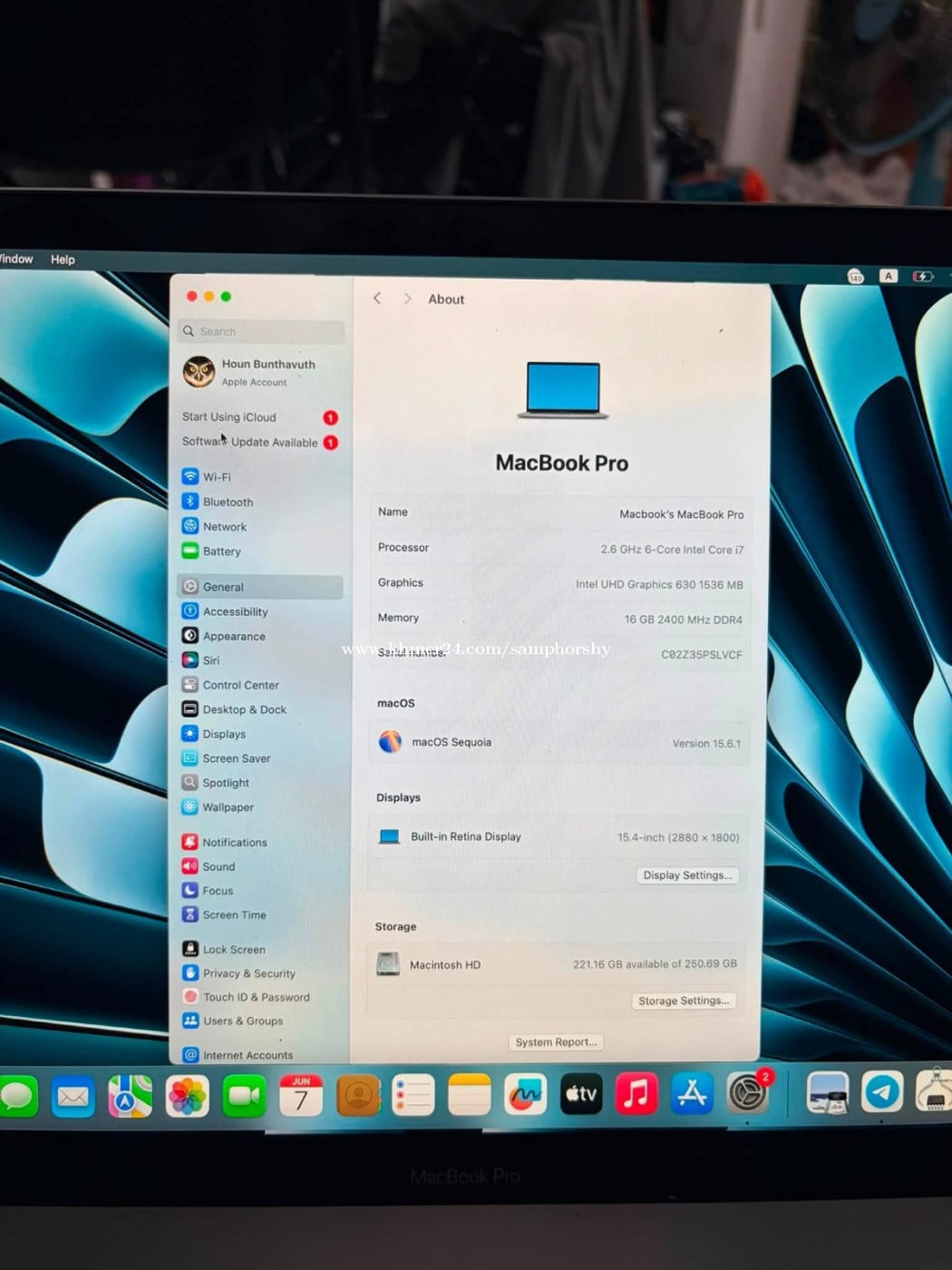Click the Built-in Retina Display row
The image size is (952, 1270).
559,836
